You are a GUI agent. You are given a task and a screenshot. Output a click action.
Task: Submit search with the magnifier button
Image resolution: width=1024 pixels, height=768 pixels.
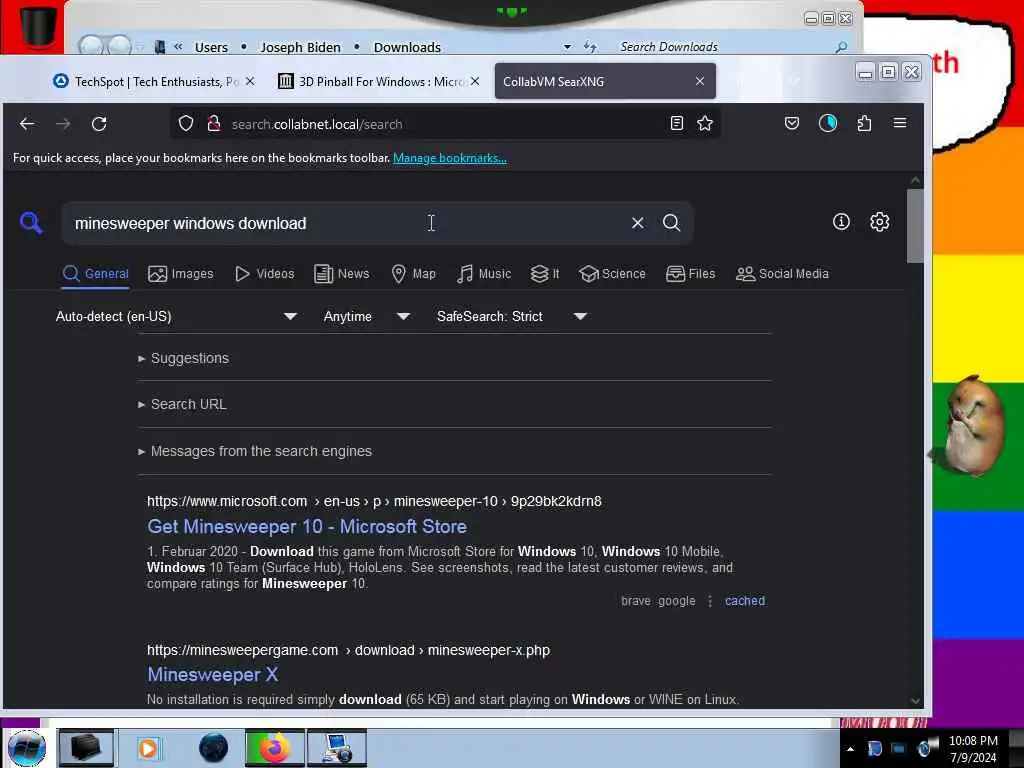pos(671,223)
